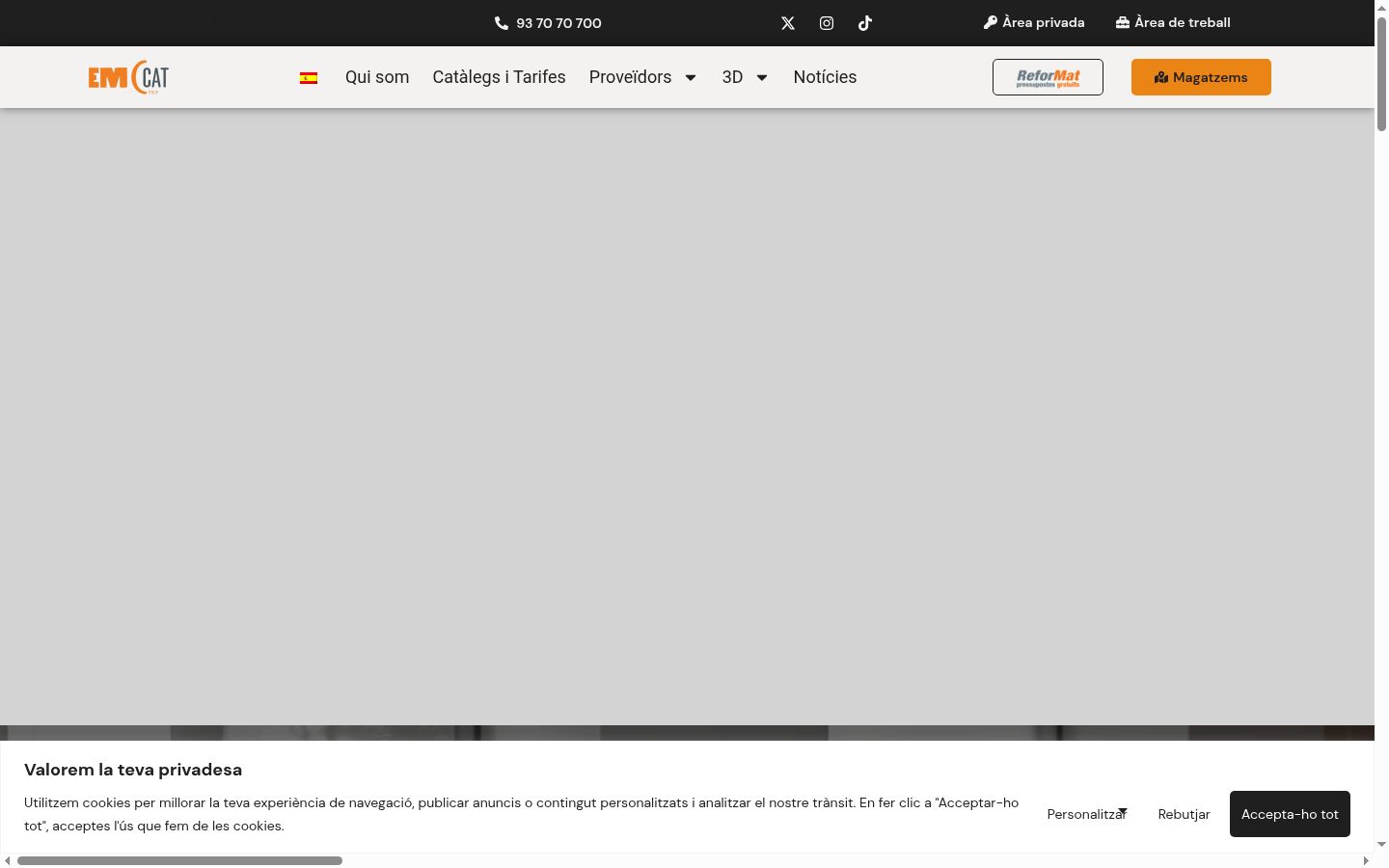Click the map icon on the Magatzems button
Screen dimensions: 1389x868
tap(1161, 77)
